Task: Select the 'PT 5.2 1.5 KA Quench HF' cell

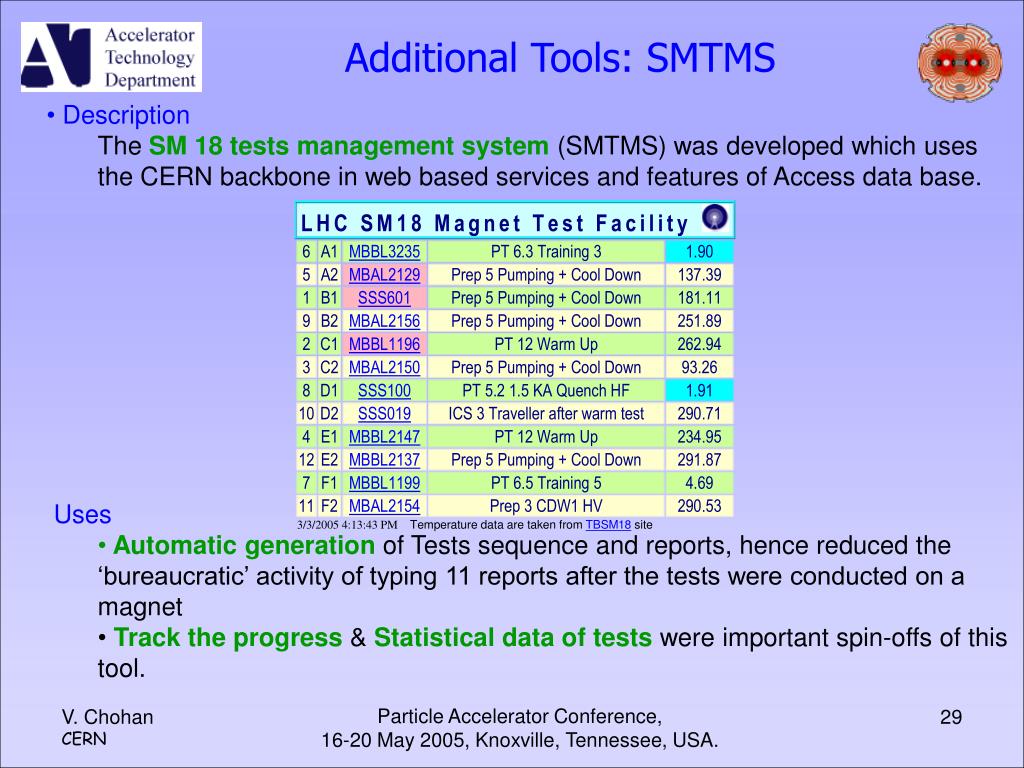Action: pos(546,391)
